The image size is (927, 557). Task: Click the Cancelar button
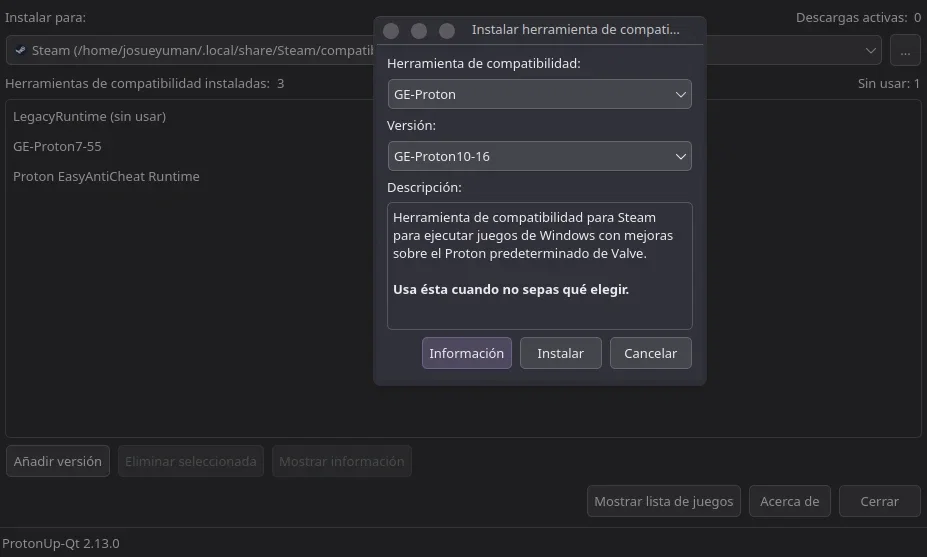point(650,353)
